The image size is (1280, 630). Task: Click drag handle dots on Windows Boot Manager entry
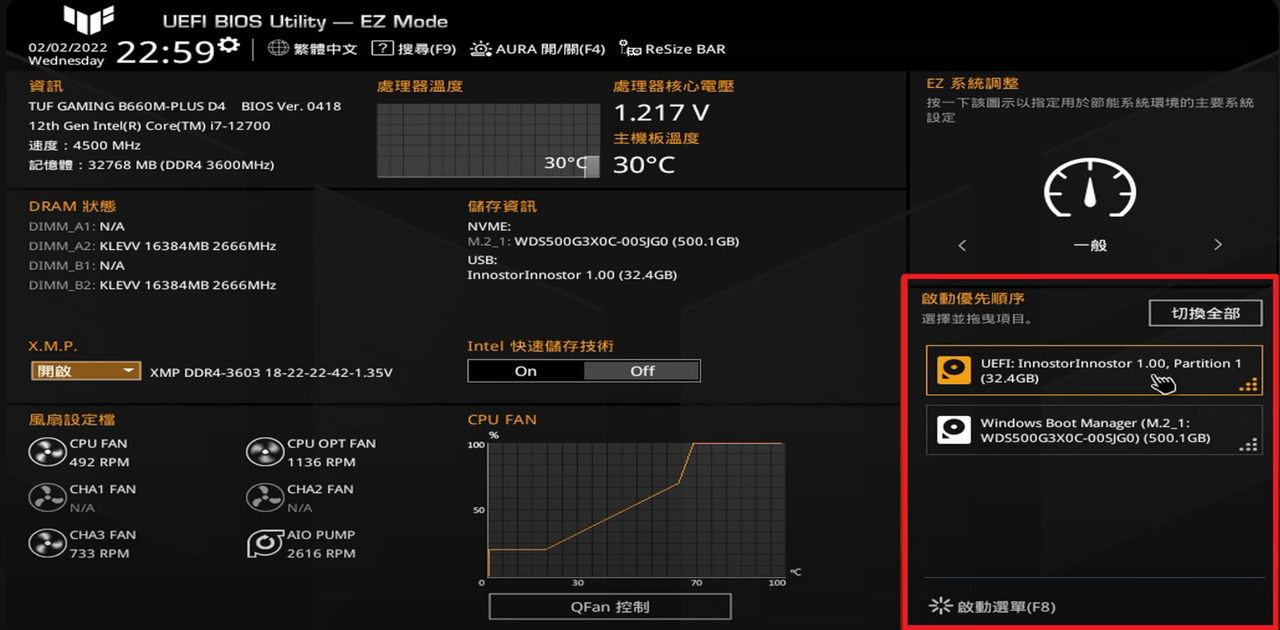[1248, 445]
